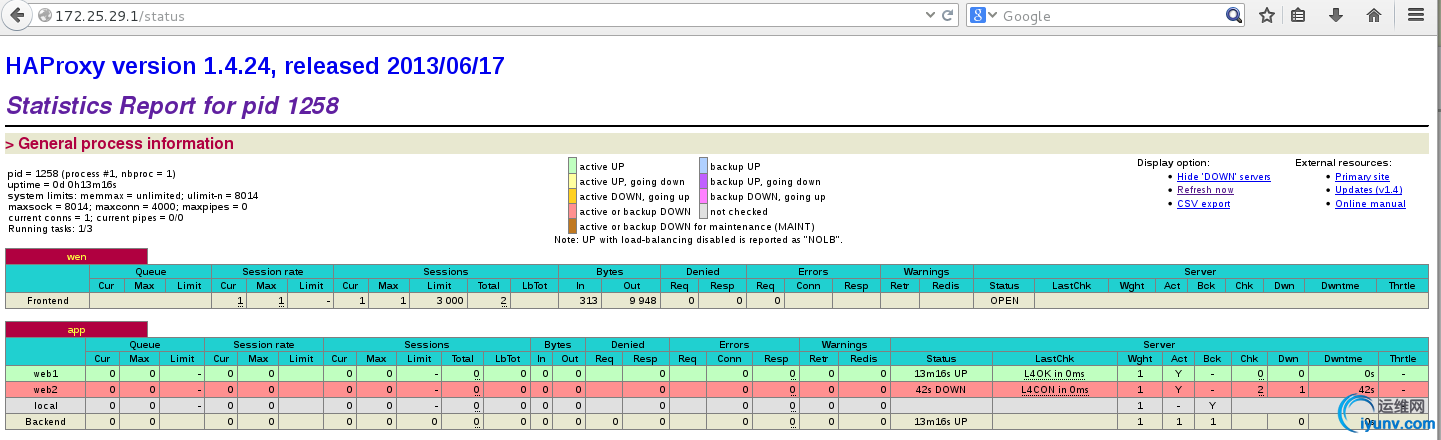Bookmark this page with the star icon
The image size is (1441, 440).
[x=1267, y=15]
